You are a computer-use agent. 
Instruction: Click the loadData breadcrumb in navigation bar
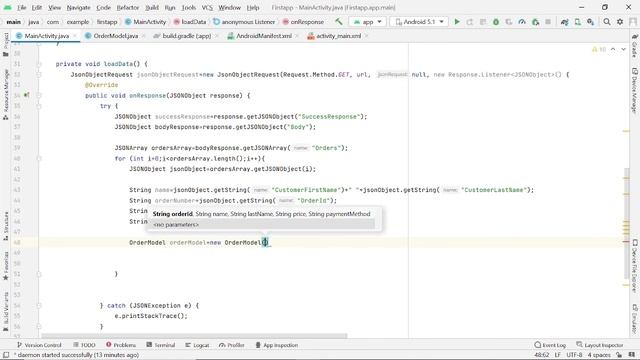[190, 22]
